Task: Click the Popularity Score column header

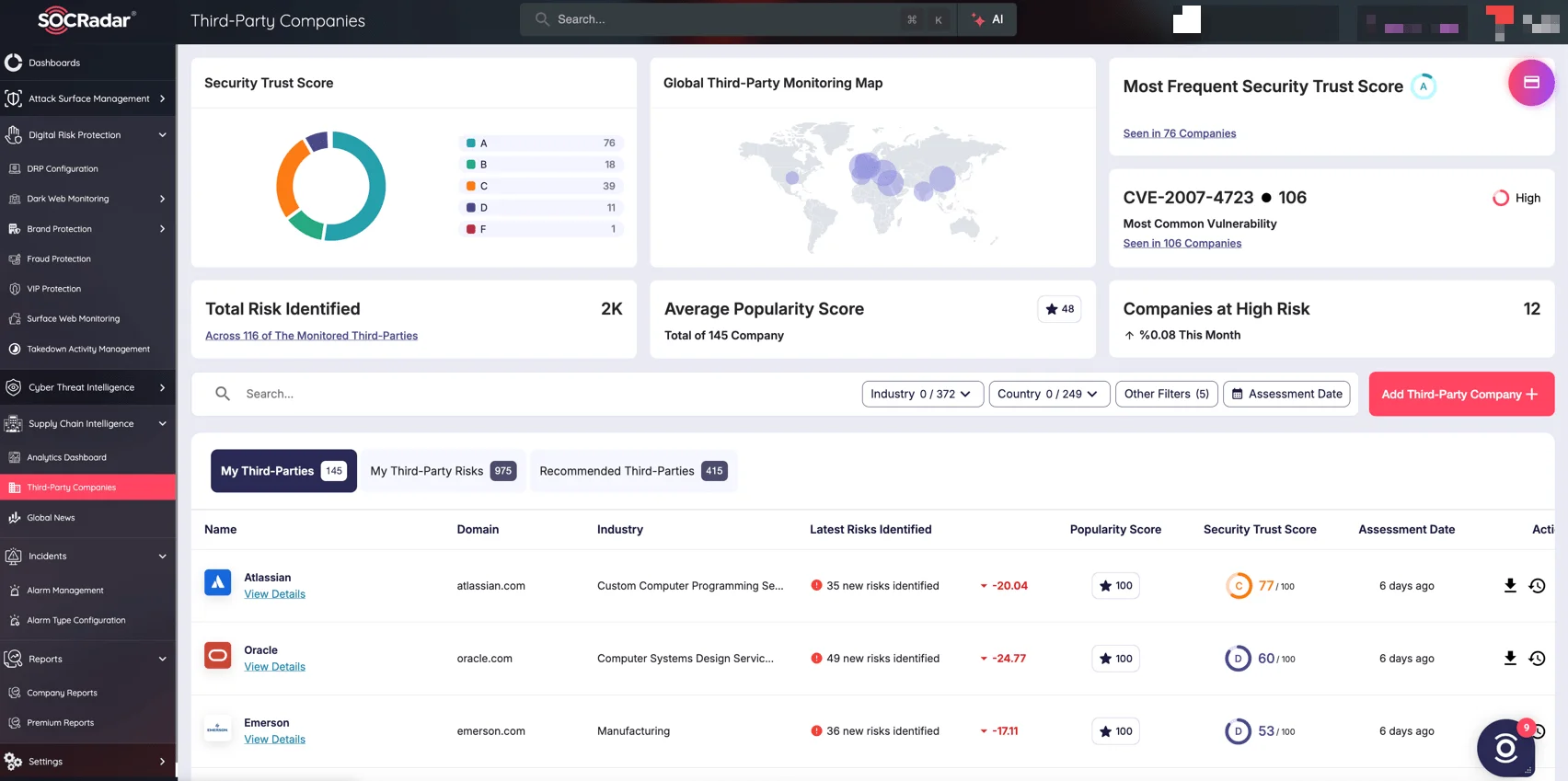Action: 1115,530
